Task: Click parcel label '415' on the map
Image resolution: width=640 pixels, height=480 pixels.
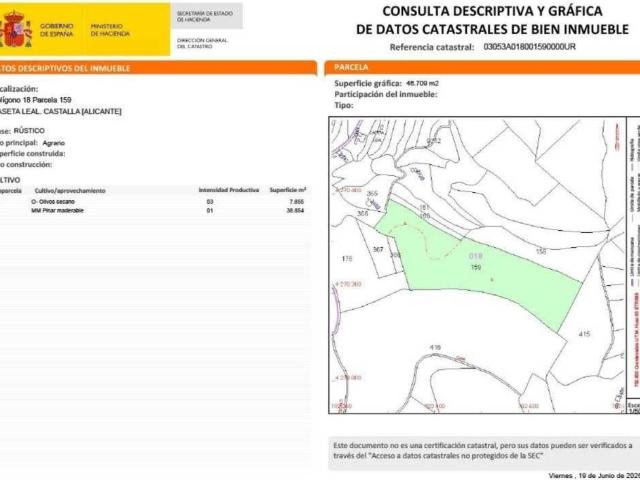Action: (584, 334)
